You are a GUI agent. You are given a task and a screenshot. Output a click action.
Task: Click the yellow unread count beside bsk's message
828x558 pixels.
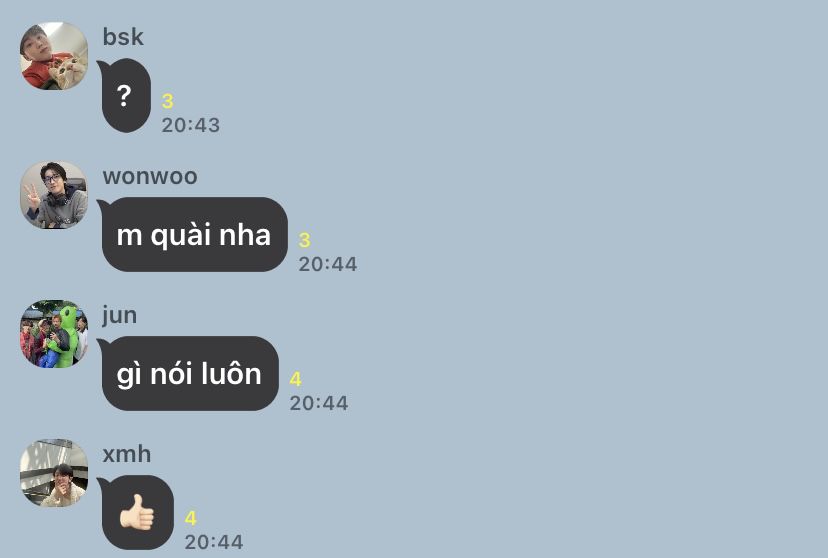[167, 101]
